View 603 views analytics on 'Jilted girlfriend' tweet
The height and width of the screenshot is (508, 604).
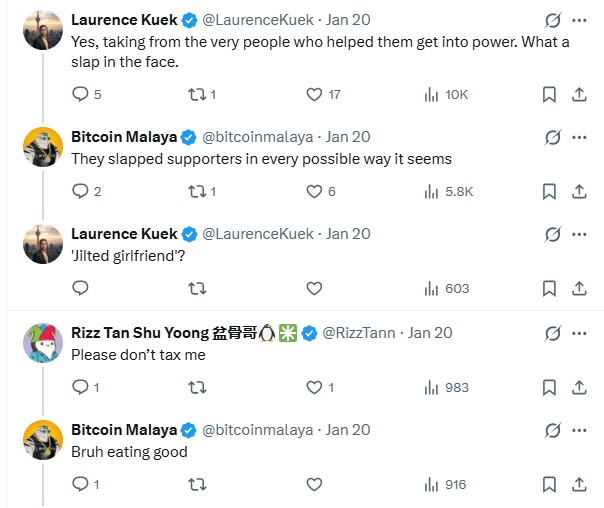pos(446,288)
